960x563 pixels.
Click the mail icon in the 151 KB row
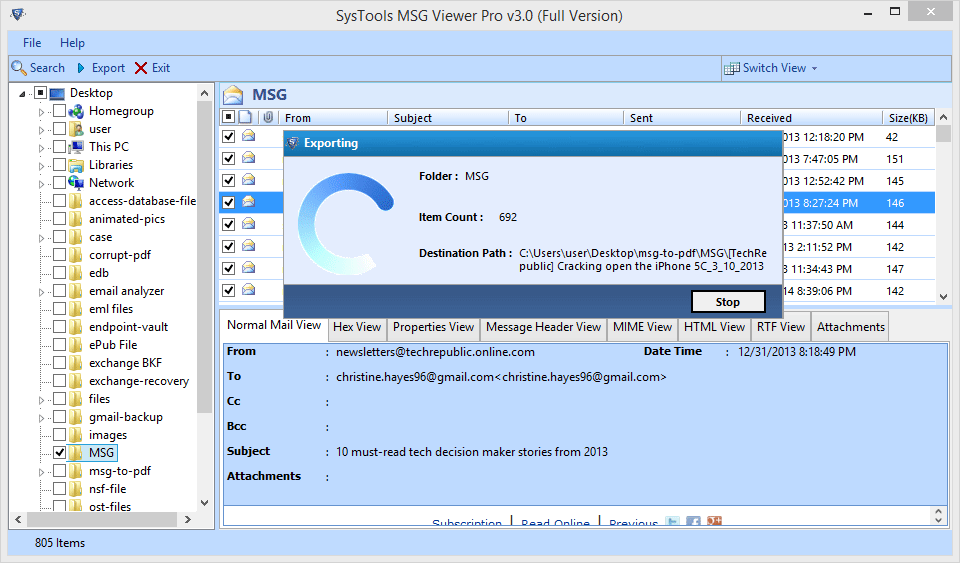point(249,158)
